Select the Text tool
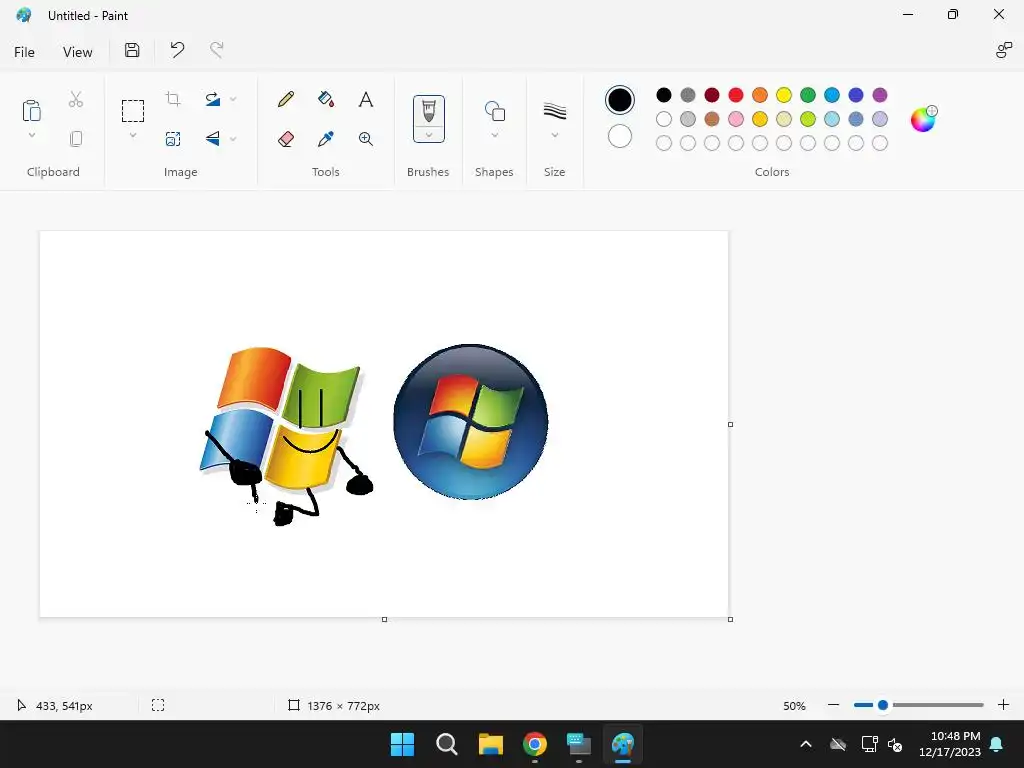The height and width of the screenshot is (768, 1024). click(x=366, y=99)
